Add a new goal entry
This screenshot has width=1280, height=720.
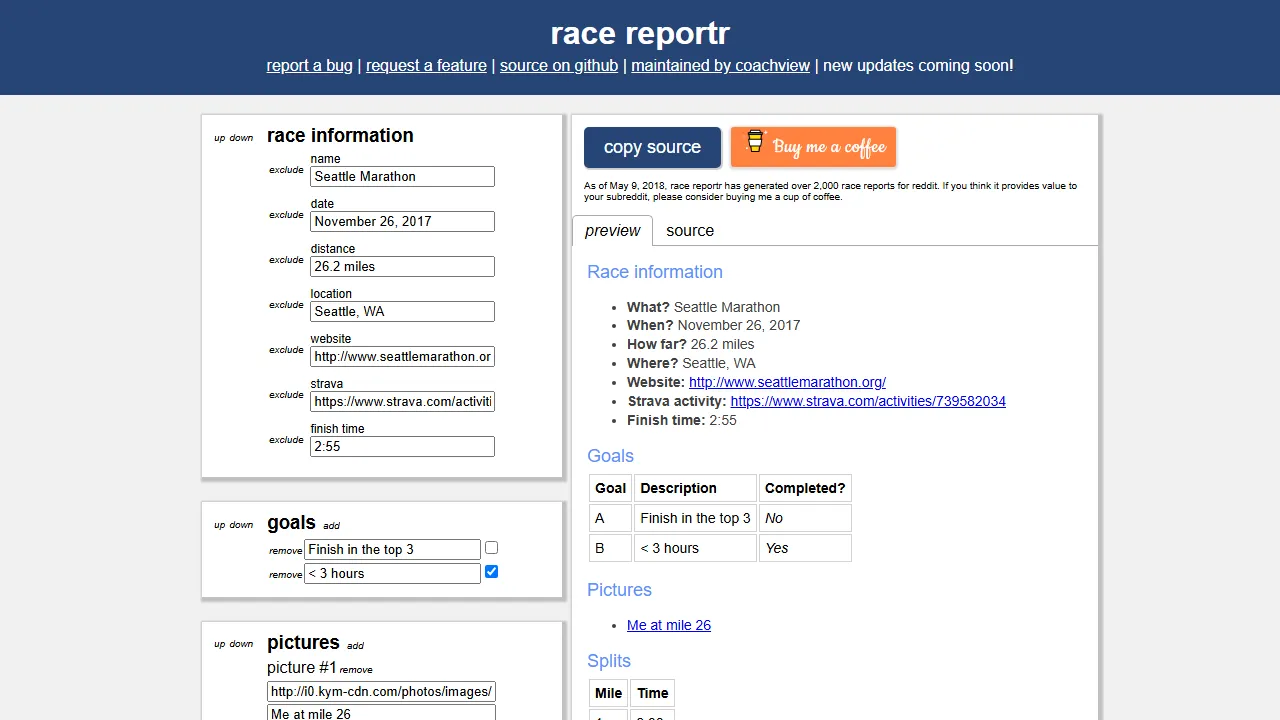click(331, 525)
